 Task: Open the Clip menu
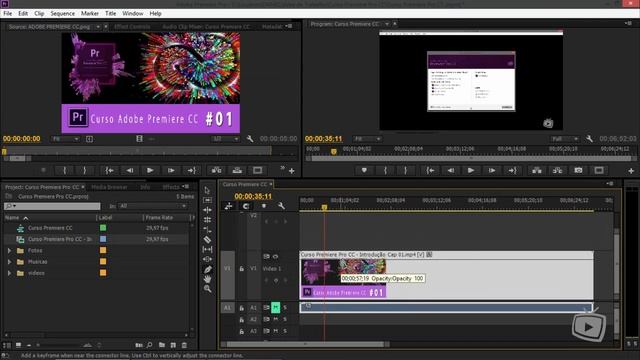point(39,13)
